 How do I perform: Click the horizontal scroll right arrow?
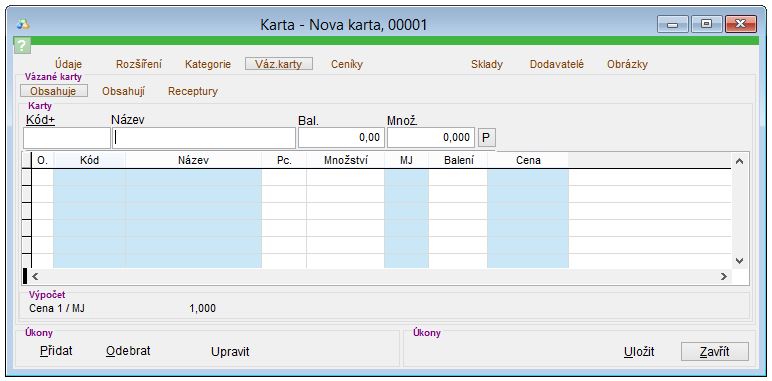point(723,276)
